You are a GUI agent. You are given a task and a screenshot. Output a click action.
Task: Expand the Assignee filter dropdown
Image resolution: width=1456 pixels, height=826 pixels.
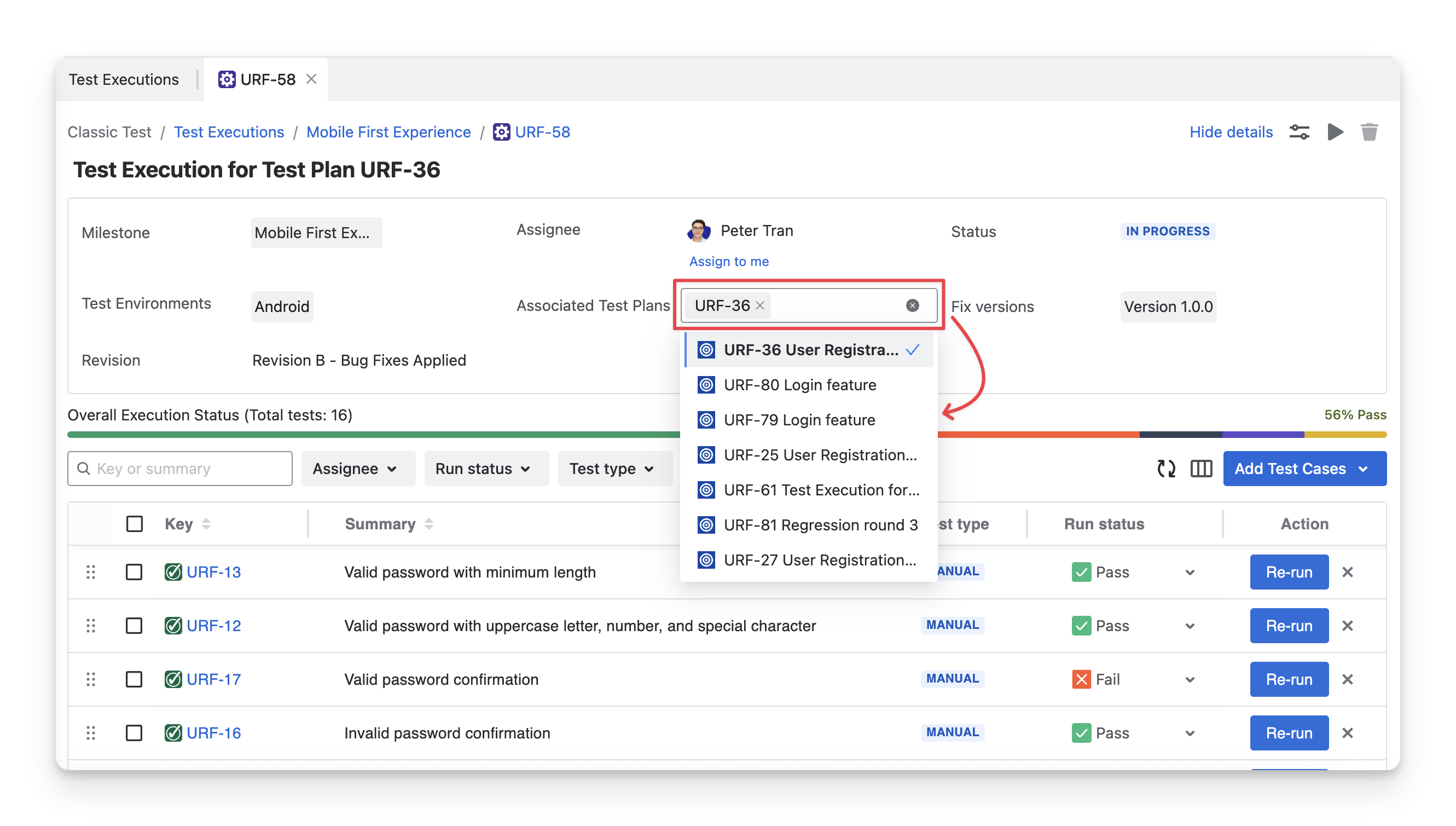358,469
